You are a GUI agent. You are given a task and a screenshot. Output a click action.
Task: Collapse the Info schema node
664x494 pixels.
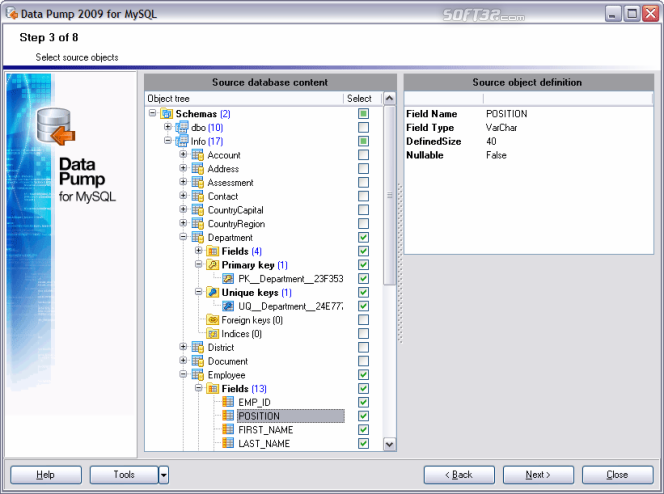point(168,141)
